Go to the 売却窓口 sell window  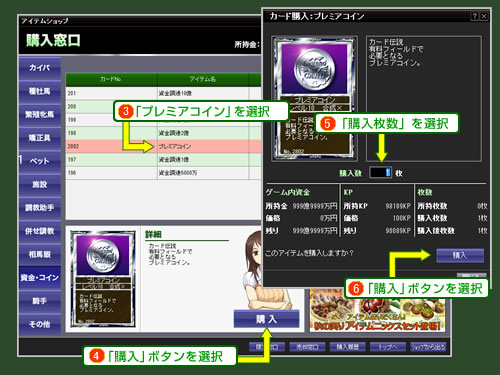point(307,347)
